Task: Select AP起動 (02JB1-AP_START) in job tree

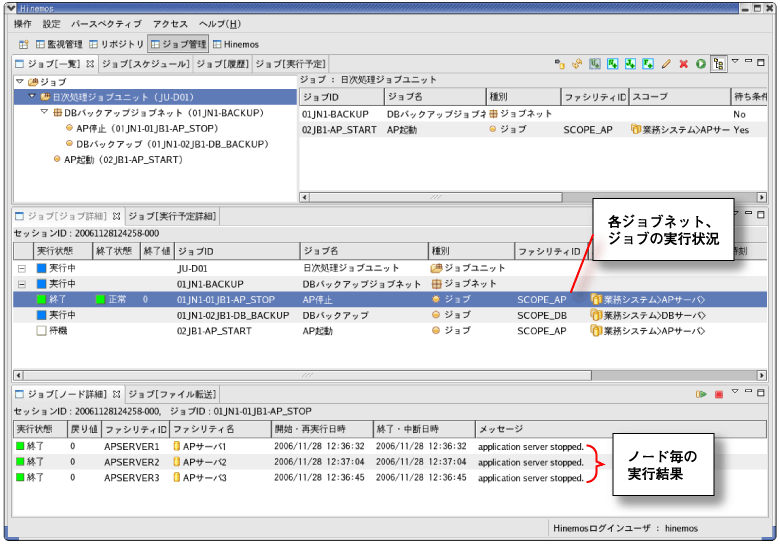Action: click(122, 159)
